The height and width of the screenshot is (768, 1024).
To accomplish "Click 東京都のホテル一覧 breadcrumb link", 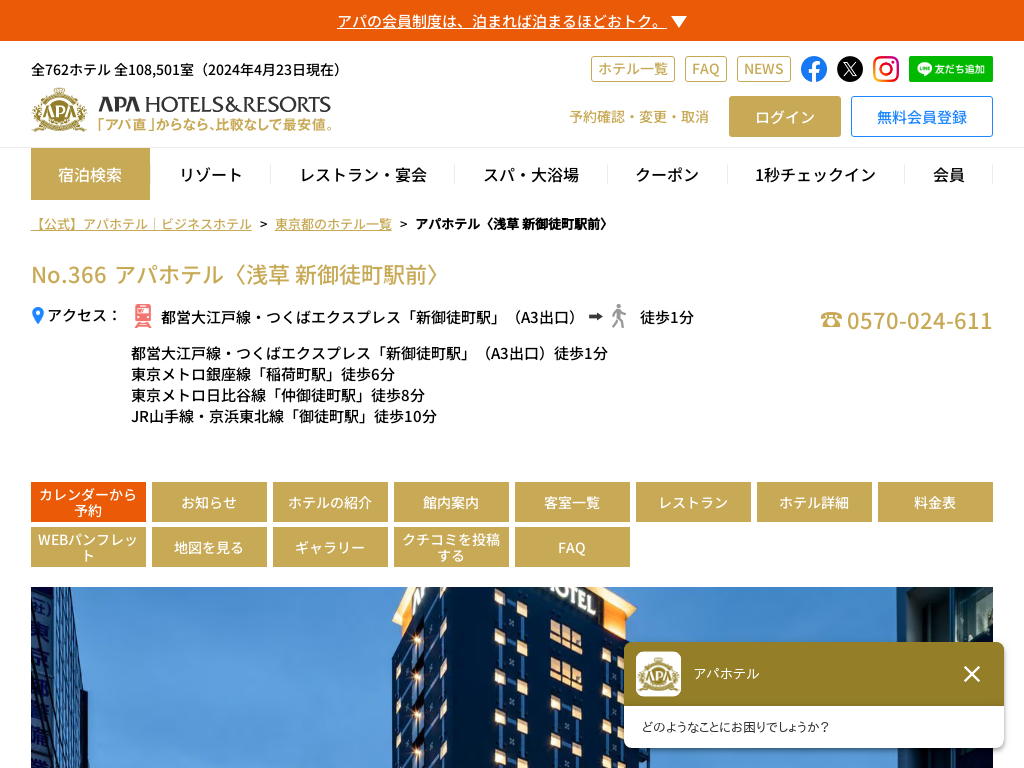I will (333, 224).
